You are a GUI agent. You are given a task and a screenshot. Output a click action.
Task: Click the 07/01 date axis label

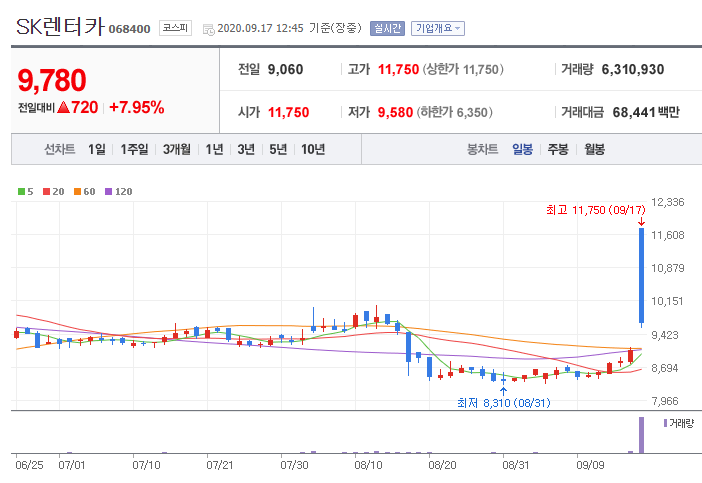(x=72, y=465)
